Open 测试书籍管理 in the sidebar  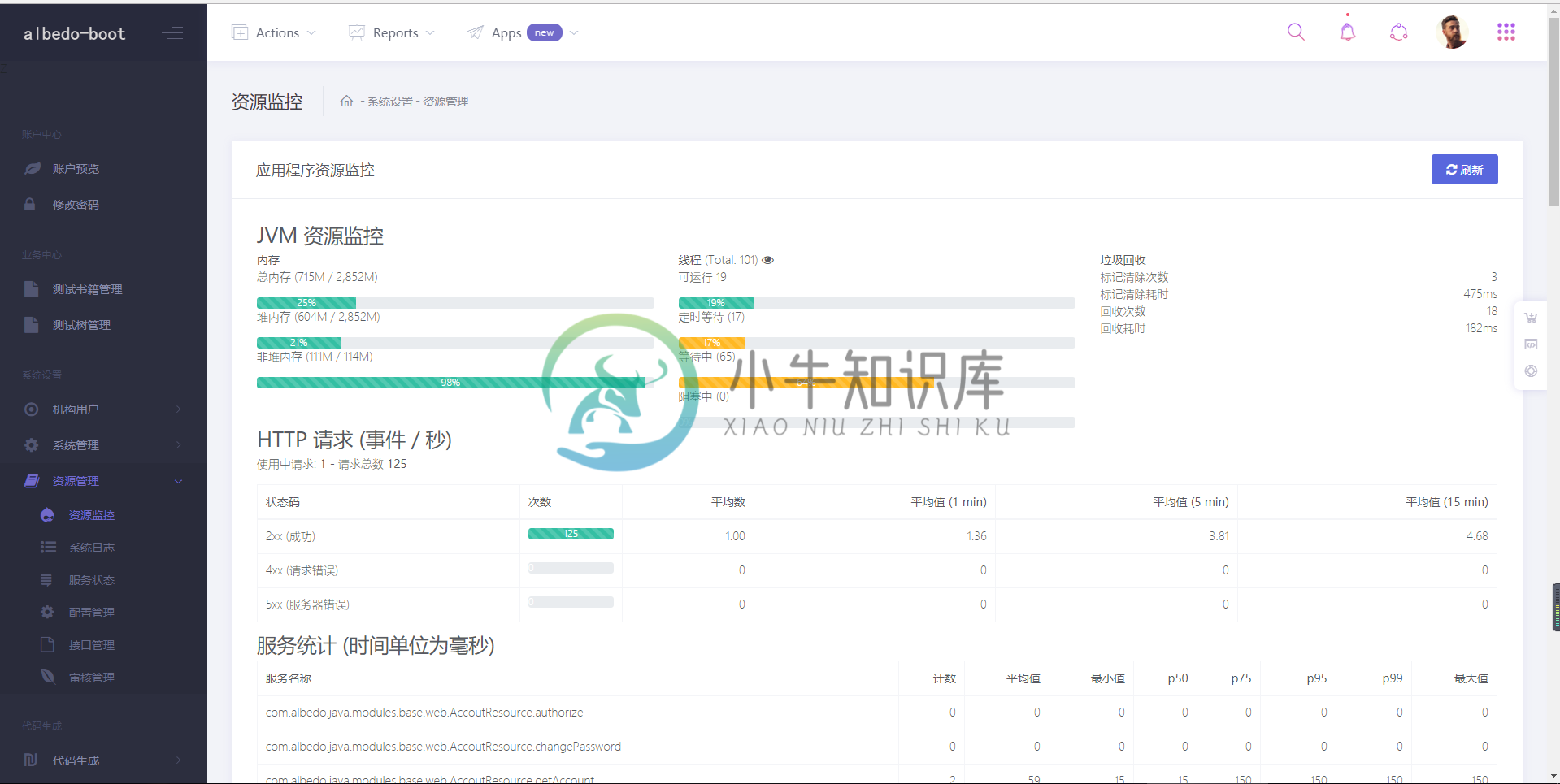tap(103, 289)
